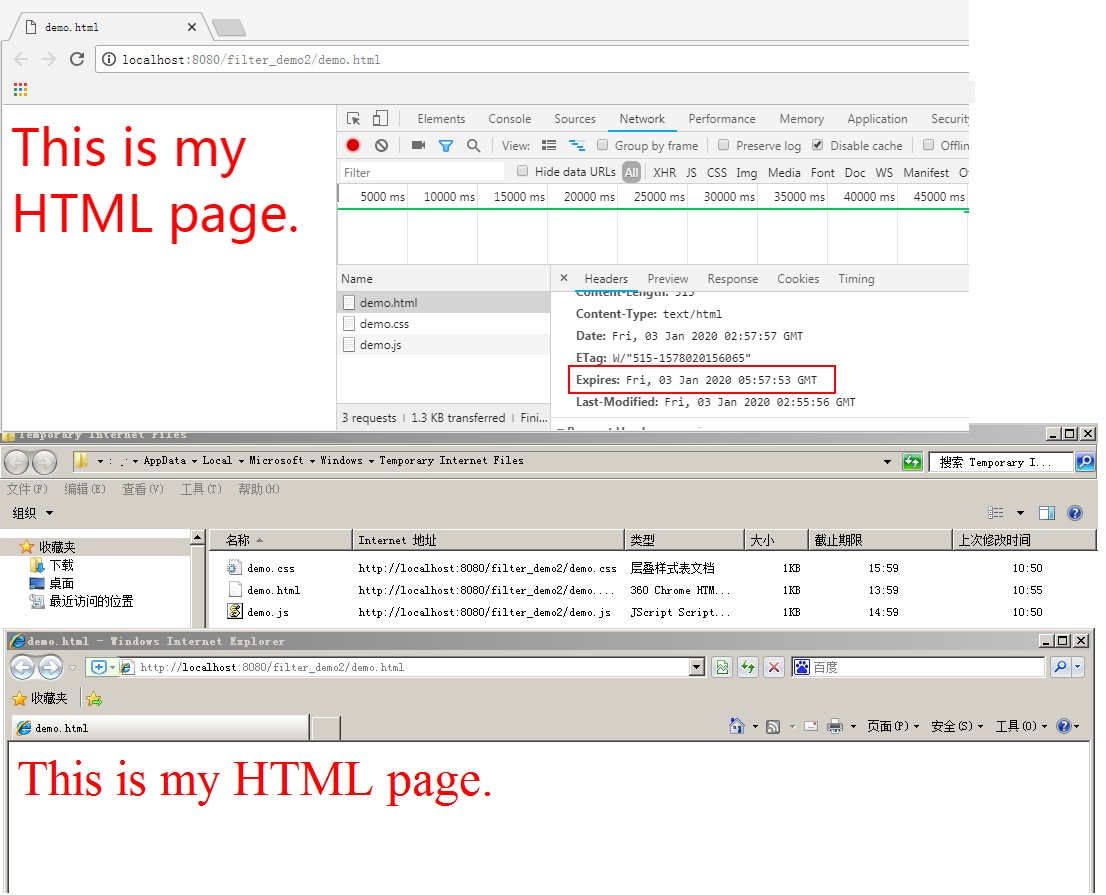Expand the IE address bar dropdown
1106x895 pixels.
(697, 666)
